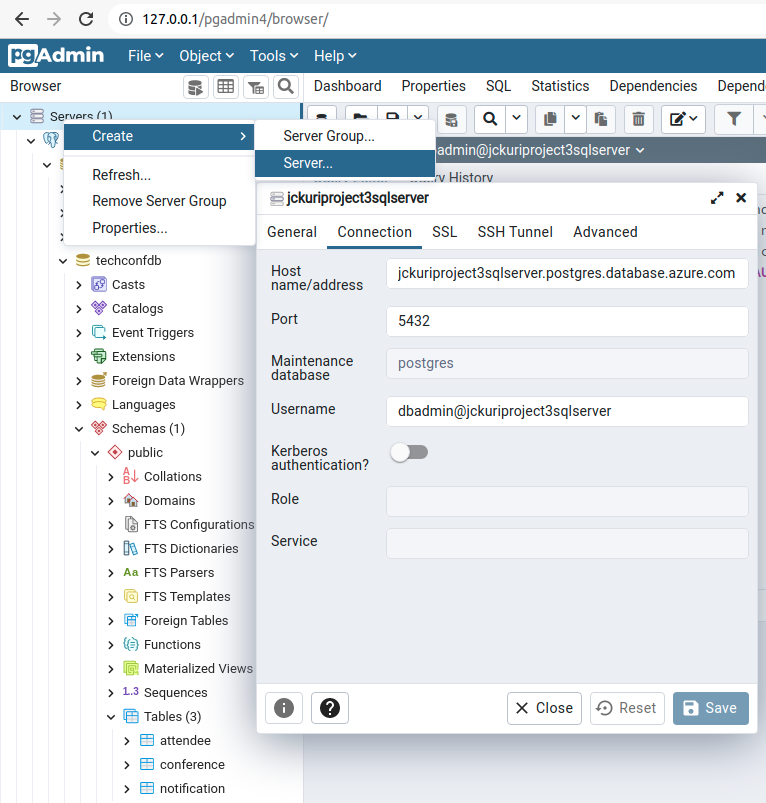
Task: Click the Close button in server dialog
Action: tap(544, 708)
